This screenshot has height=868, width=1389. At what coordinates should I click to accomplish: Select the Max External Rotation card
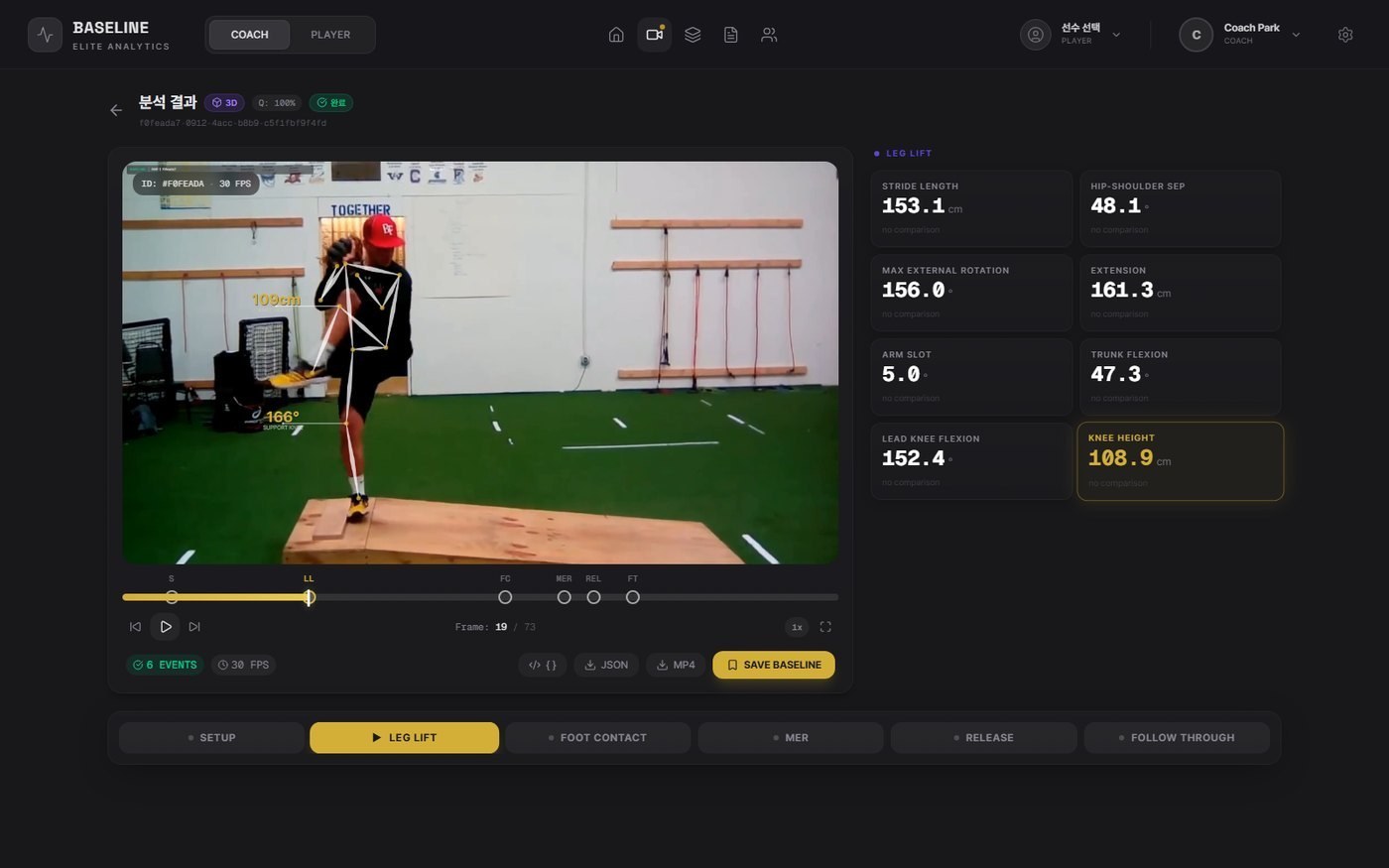click(971, 293)
